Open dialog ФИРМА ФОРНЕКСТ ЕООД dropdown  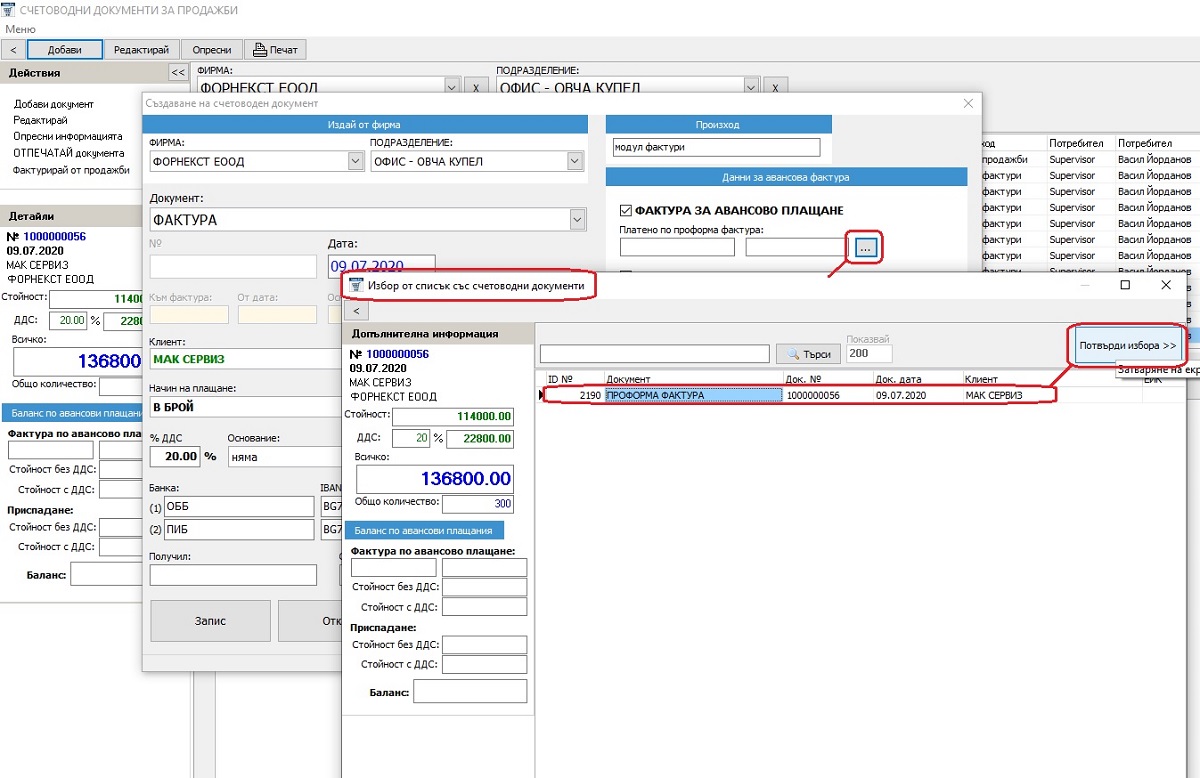point(355,161)
